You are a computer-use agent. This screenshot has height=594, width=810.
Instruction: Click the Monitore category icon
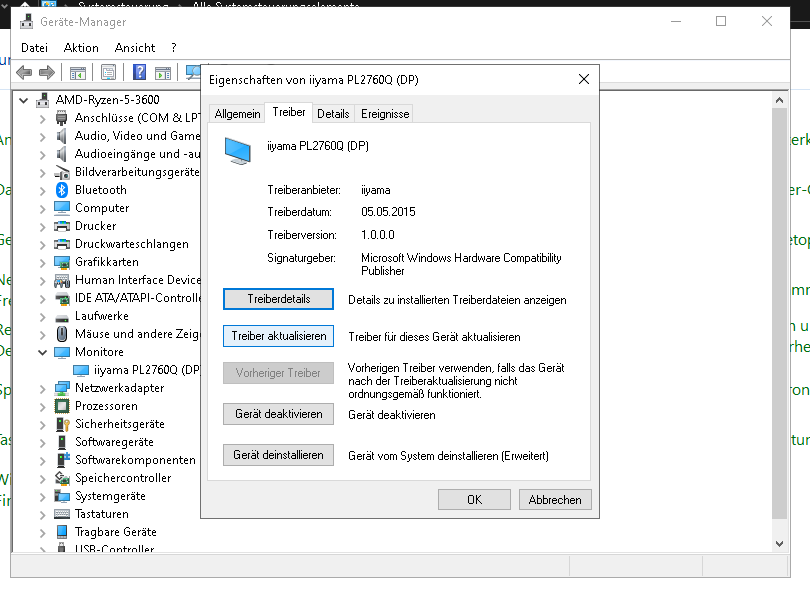point(62,352)
